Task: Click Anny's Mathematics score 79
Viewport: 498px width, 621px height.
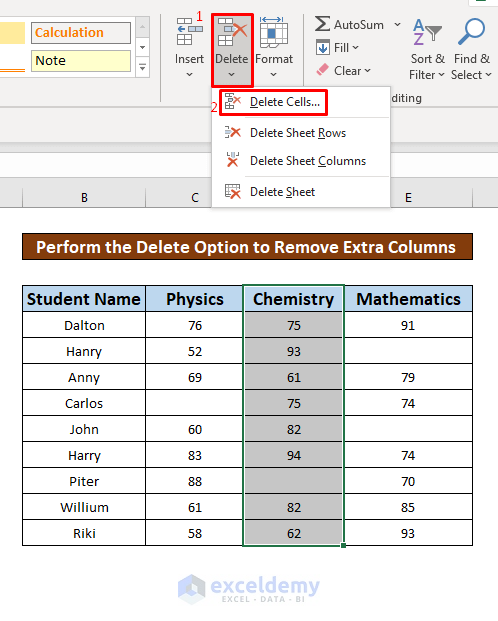Action: click(x=408, y=377)
